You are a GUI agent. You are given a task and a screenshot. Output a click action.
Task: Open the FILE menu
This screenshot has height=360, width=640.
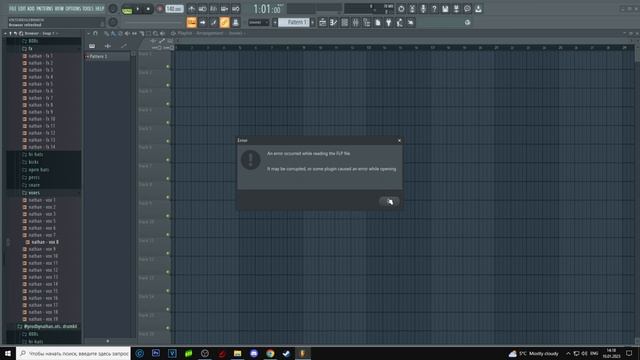click(13, 9)
